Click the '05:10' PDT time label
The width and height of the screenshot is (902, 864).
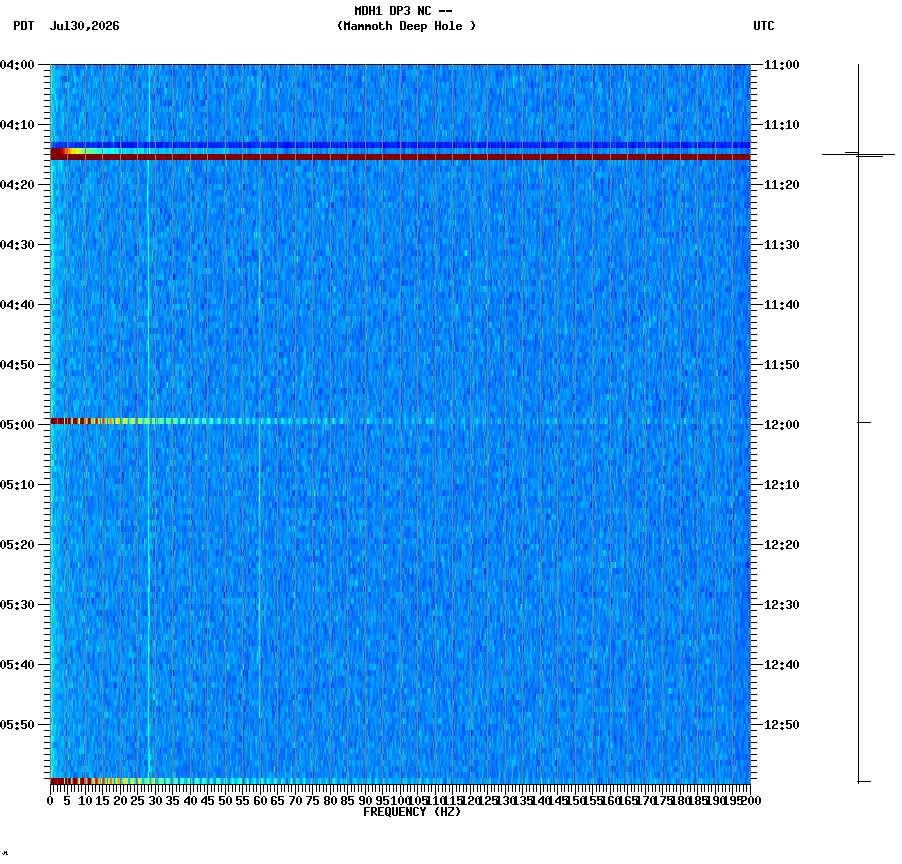[x=17, y=485]
